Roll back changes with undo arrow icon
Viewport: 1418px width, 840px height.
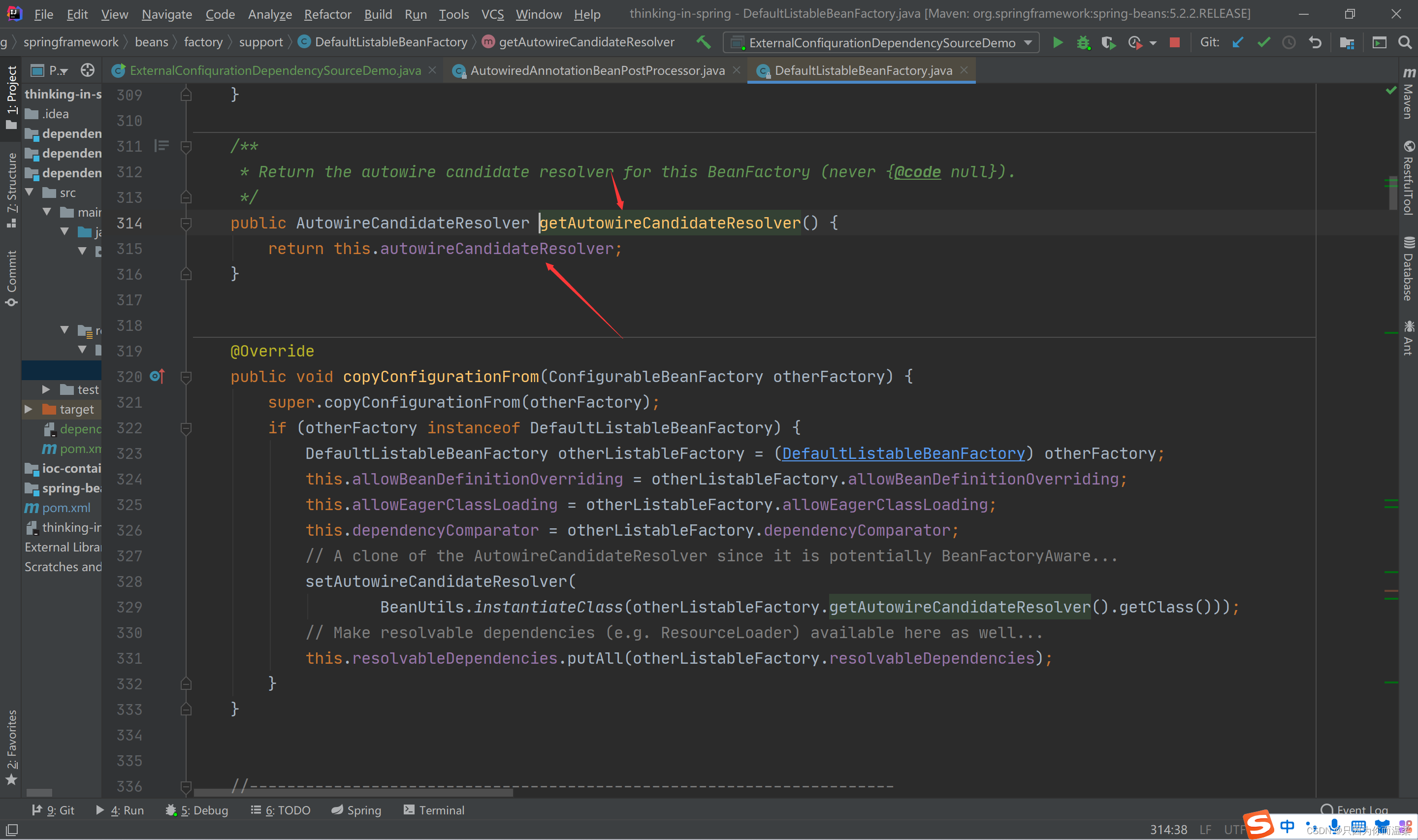(1315, 42)
